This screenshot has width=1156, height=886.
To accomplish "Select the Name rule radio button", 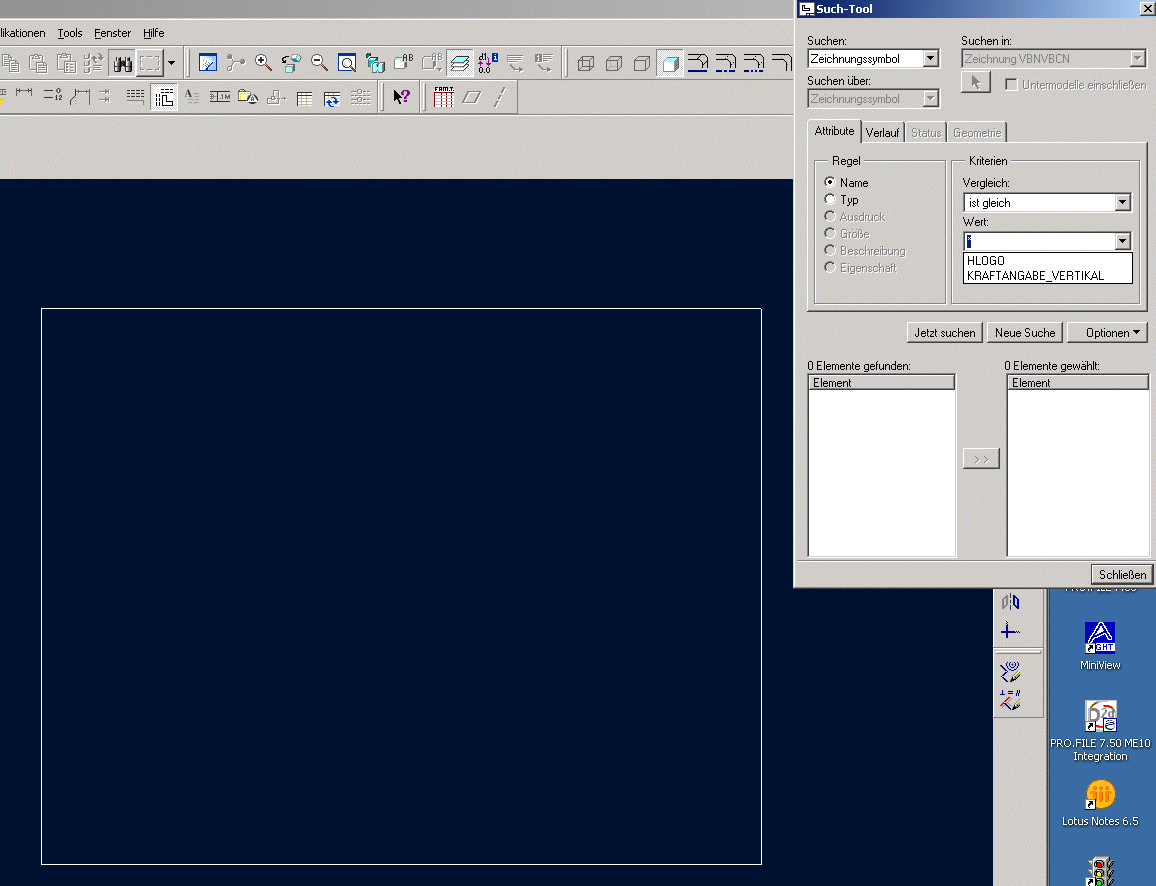I will click(830, 182).
